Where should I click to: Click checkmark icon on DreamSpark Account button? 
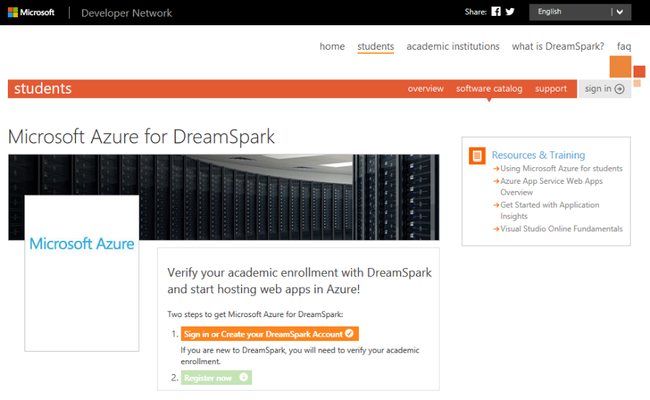(349, 333)
